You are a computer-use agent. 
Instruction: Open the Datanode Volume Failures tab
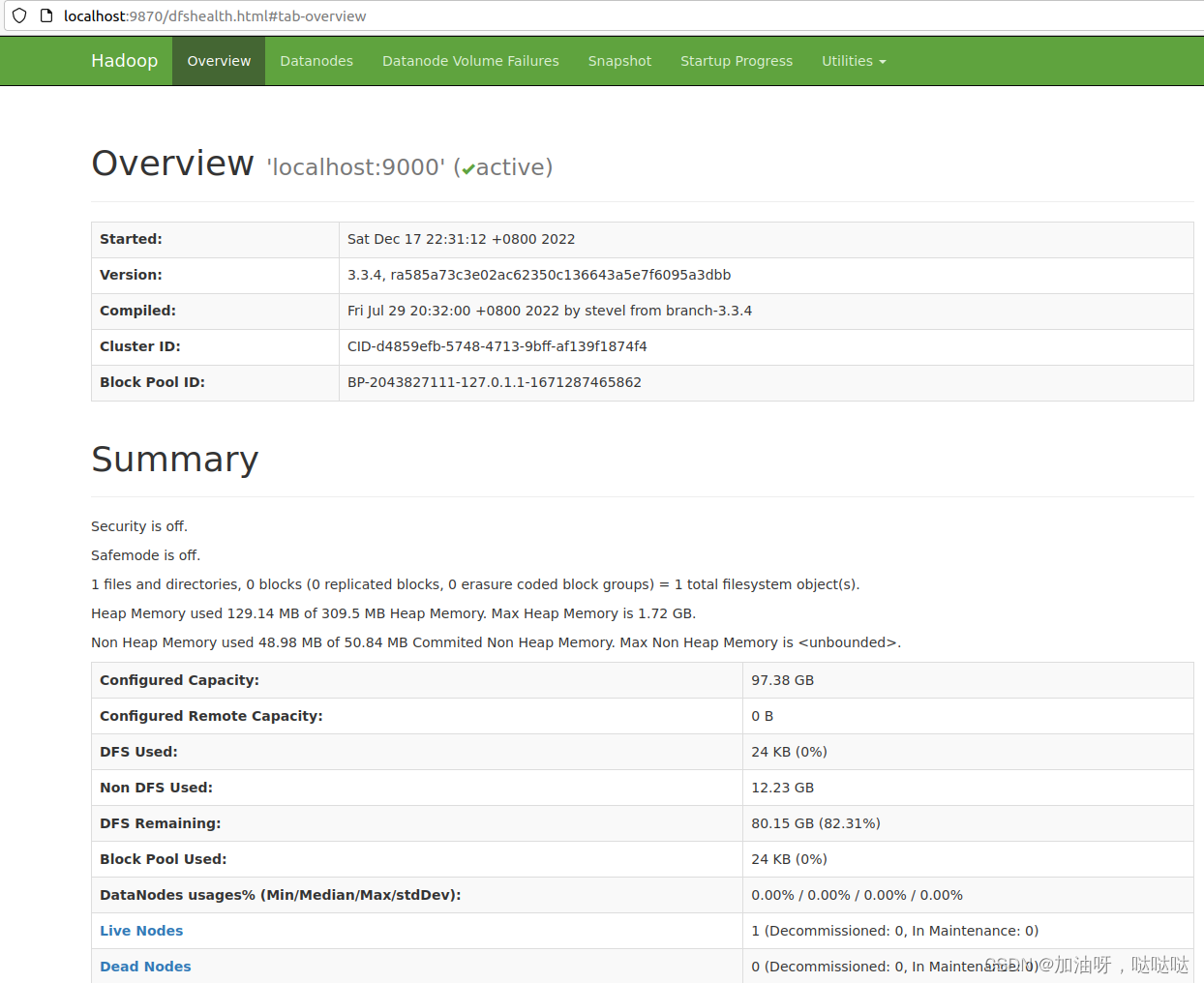pyautogui.click(x=470, y=61)
